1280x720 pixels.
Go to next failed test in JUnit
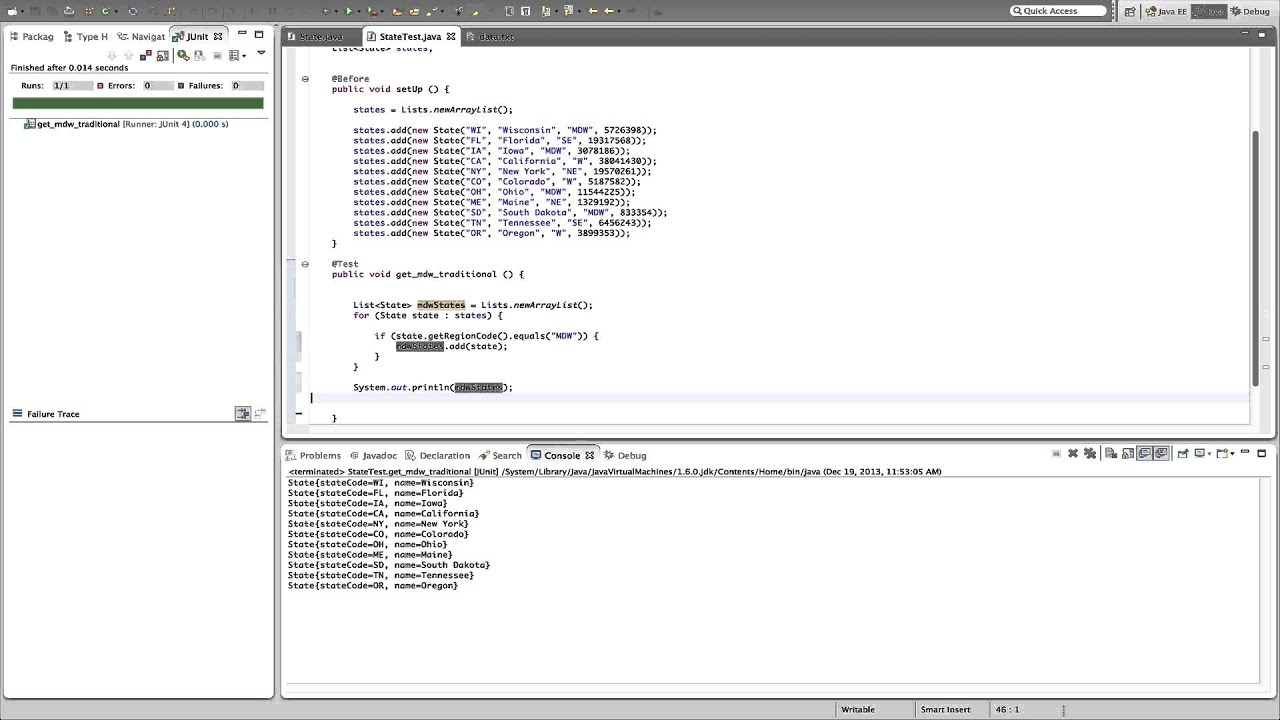[112, 55]
